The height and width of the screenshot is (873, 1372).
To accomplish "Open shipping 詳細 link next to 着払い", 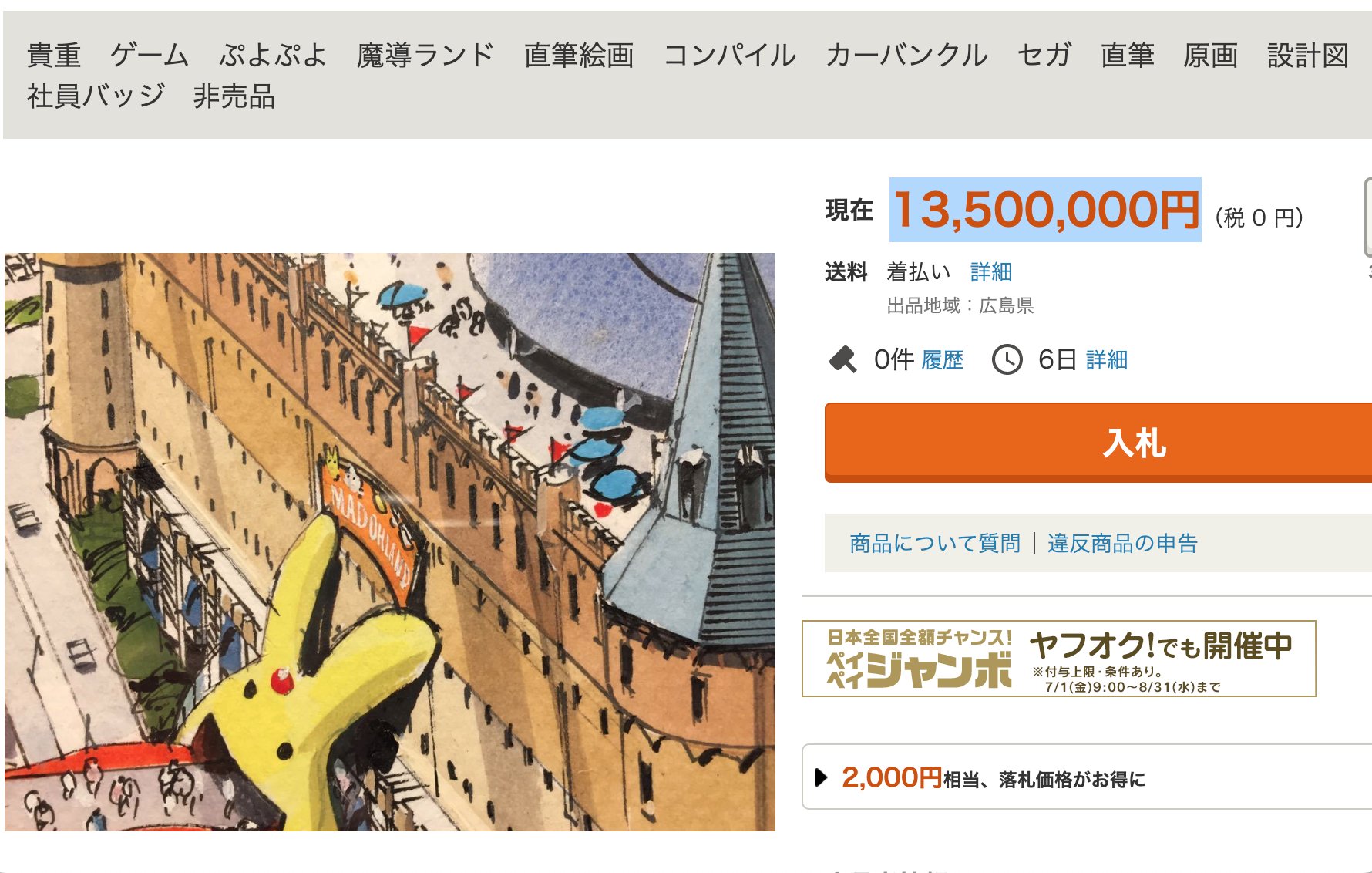I will tap(990, 271).
